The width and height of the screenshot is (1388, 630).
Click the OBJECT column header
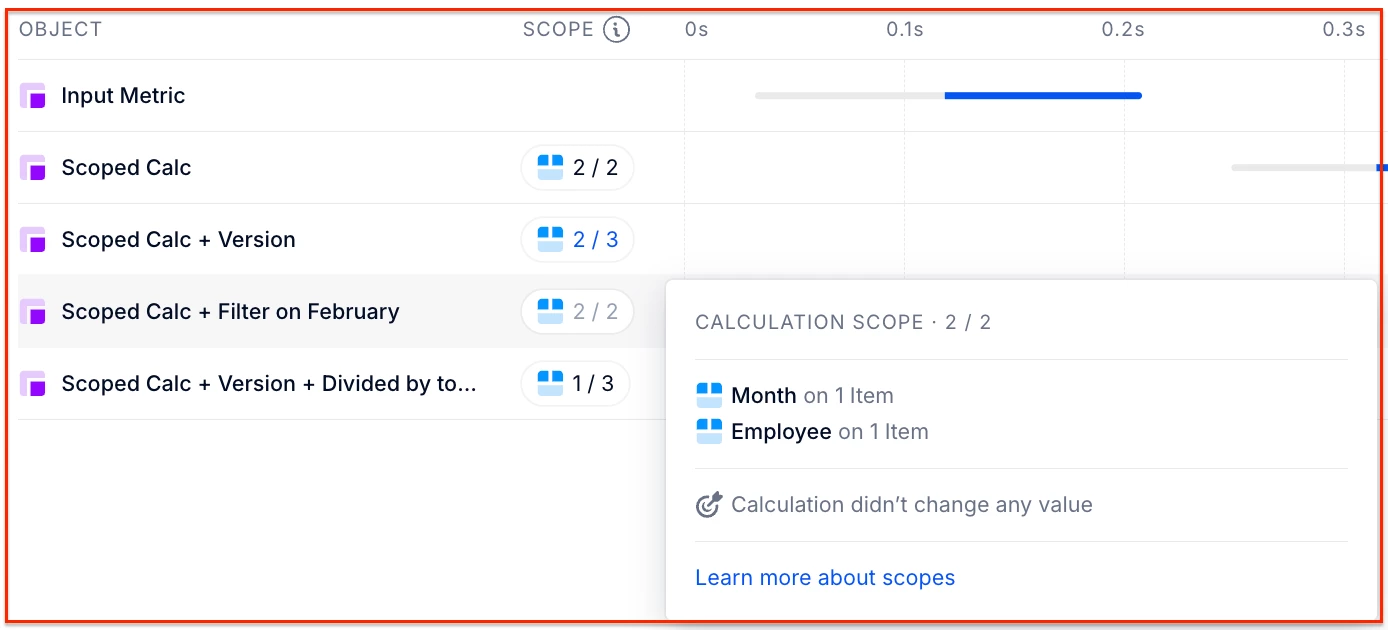click(61, 30)
